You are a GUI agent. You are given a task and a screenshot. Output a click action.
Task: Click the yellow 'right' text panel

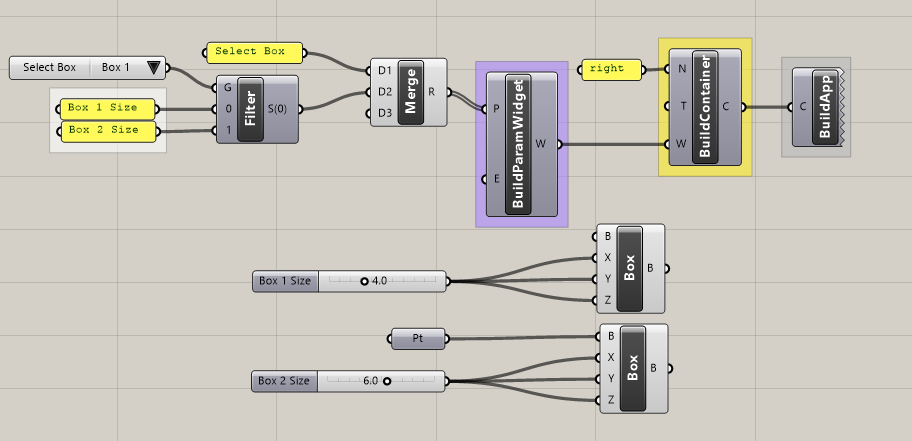click(x=607, y=69)
